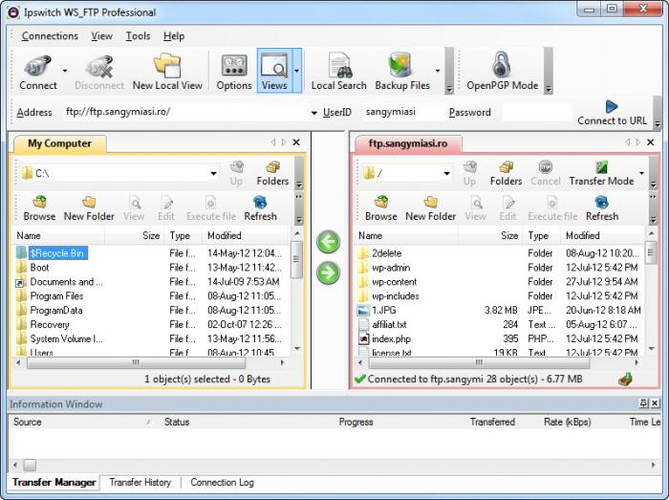The width and height of the screenshot is (669, 500).
Task: Click the Disconnect toolbar icon
Action: pyautogui.click(x=99, y=72)
